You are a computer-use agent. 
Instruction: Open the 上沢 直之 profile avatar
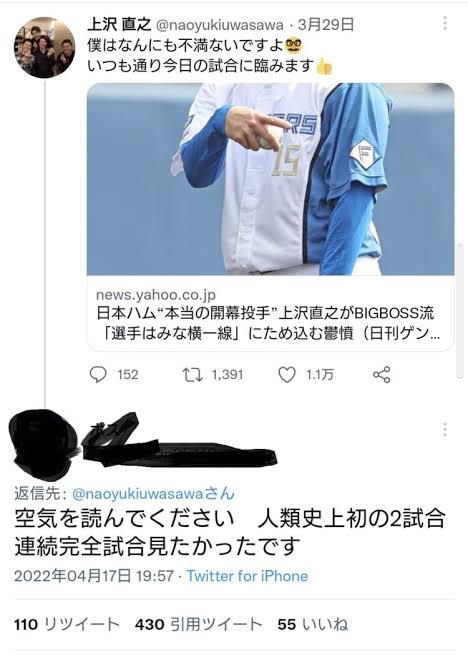coord(45,47)
